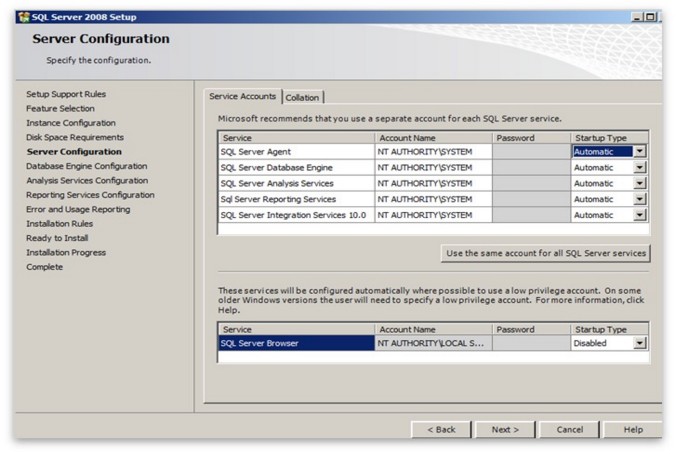This screenshot has height=454, width=676.
Task: Open Startup Type dropdown for SQL Server Agent
Action: point(640,151)
